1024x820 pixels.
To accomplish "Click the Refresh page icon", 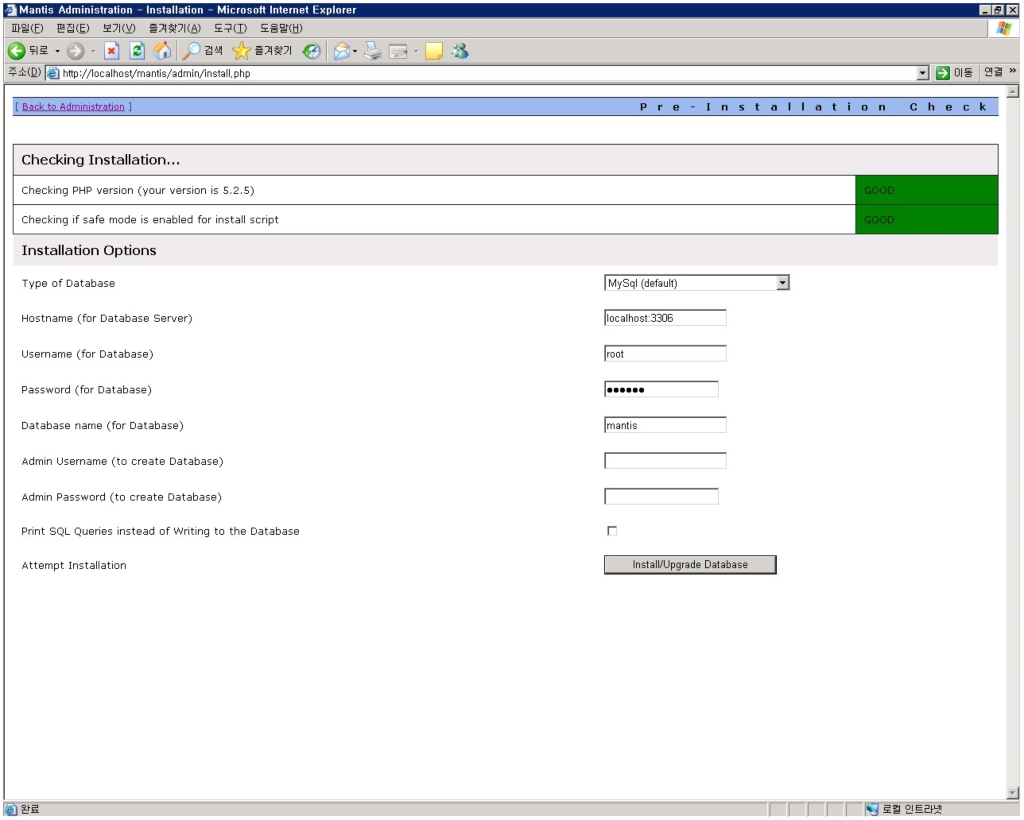I will (x=137, y=51).
